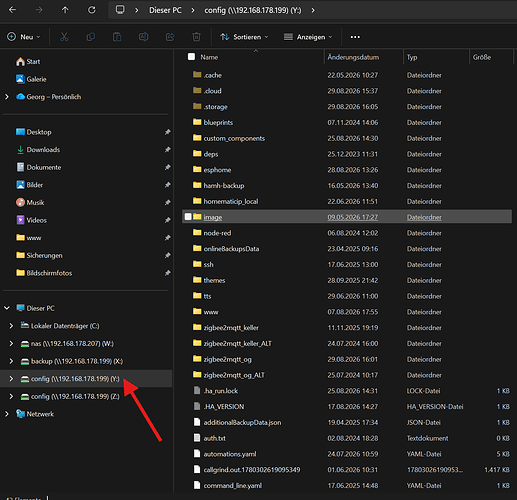The image size is (517, 500).
Task: Open the Anzeigen view dropdown
Action: click(308, 37)
